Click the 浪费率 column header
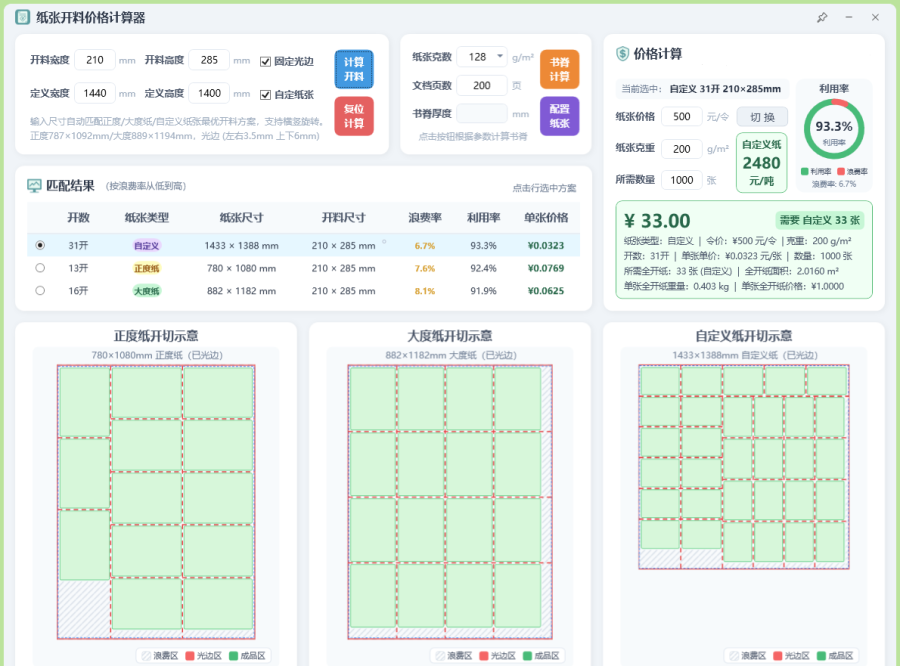Viewport: 900px width, 666px height. 425,218
